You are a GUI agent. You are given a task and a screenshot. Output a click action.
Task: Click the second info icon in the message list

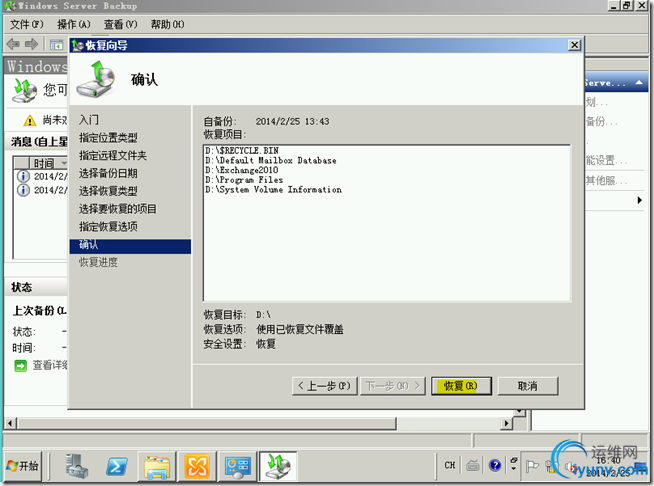pyautogui.click(x=23, y=190)
